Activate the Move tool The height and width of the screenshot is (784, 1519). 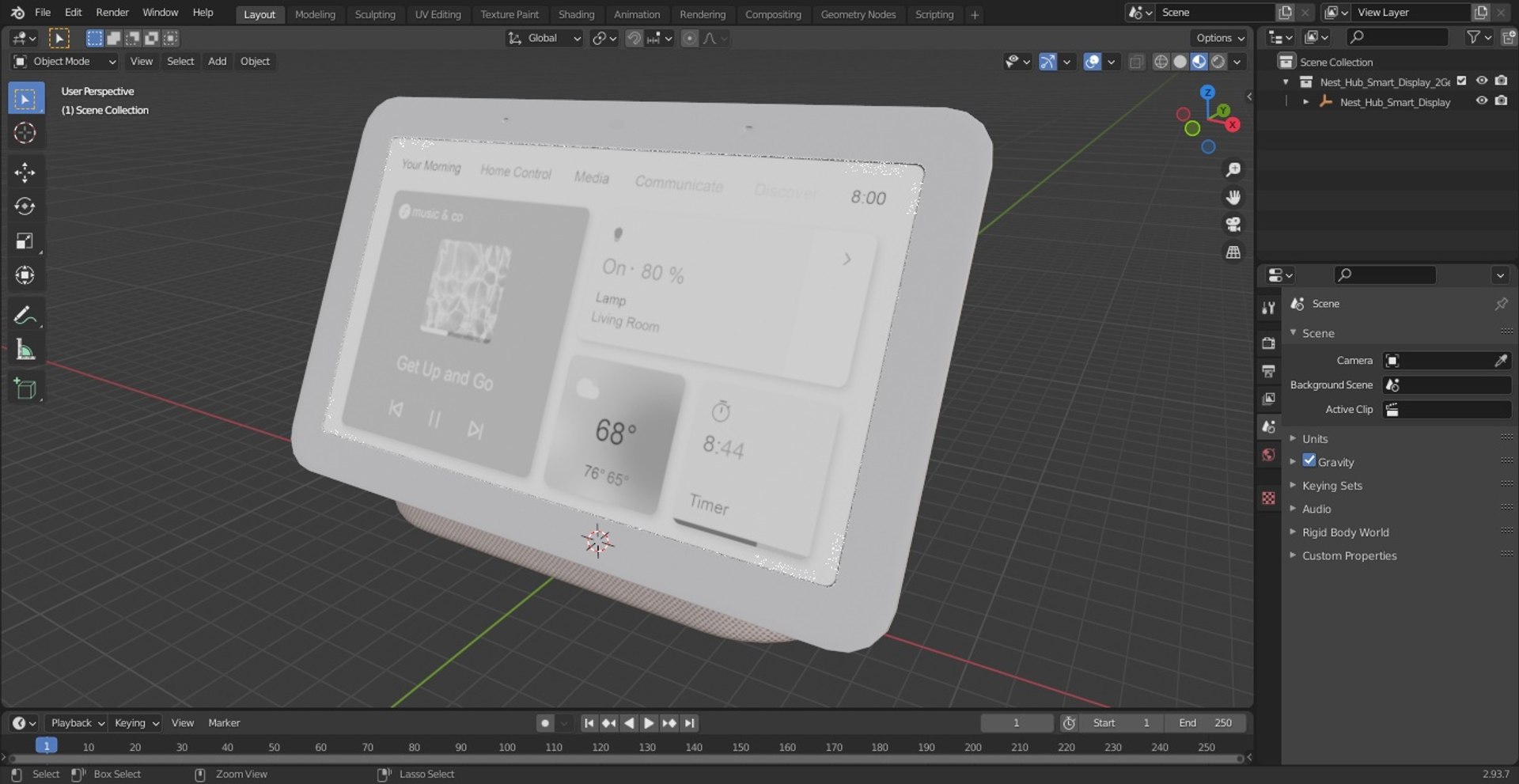pos(25,172)
